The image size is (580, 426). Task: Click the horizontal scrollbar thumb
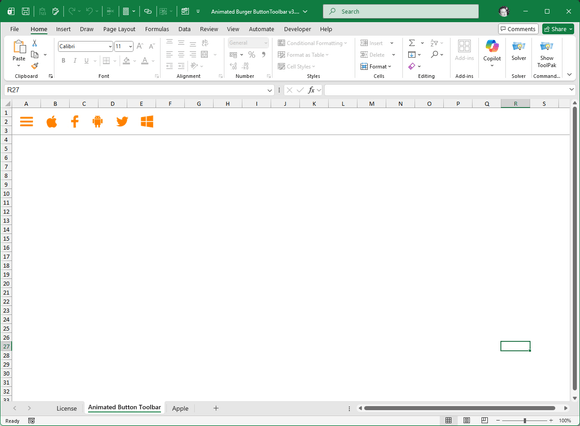pos(459,408)
